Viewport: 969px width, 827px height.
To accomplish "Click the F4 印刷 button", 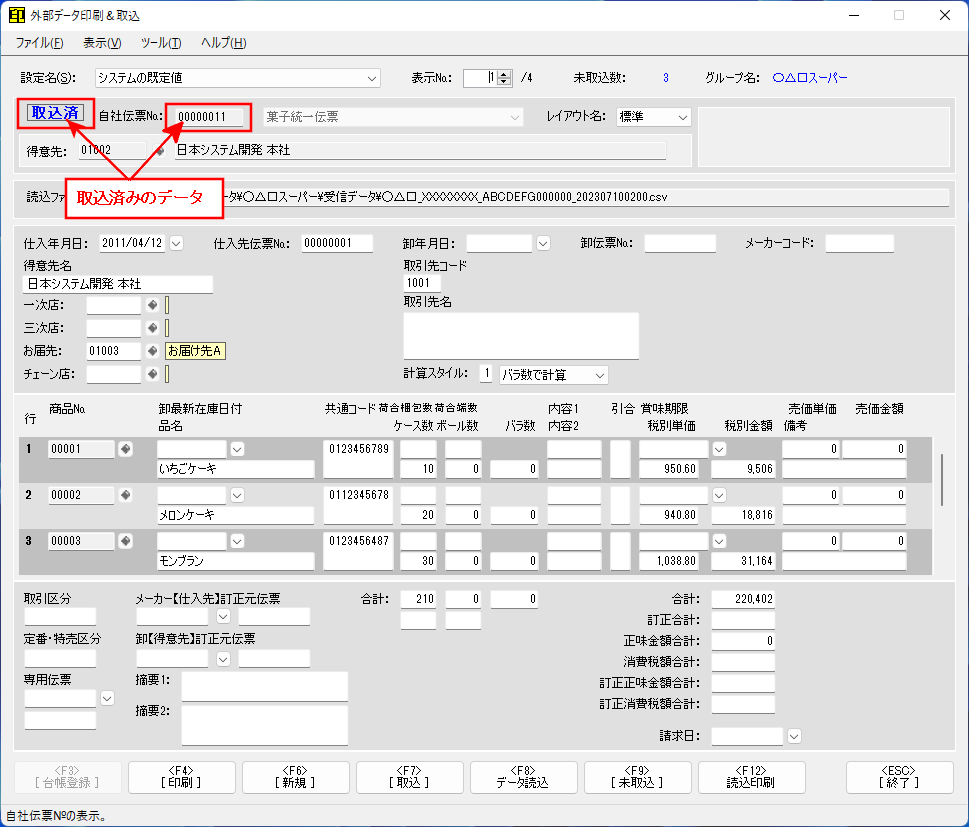I will [182, 777].
